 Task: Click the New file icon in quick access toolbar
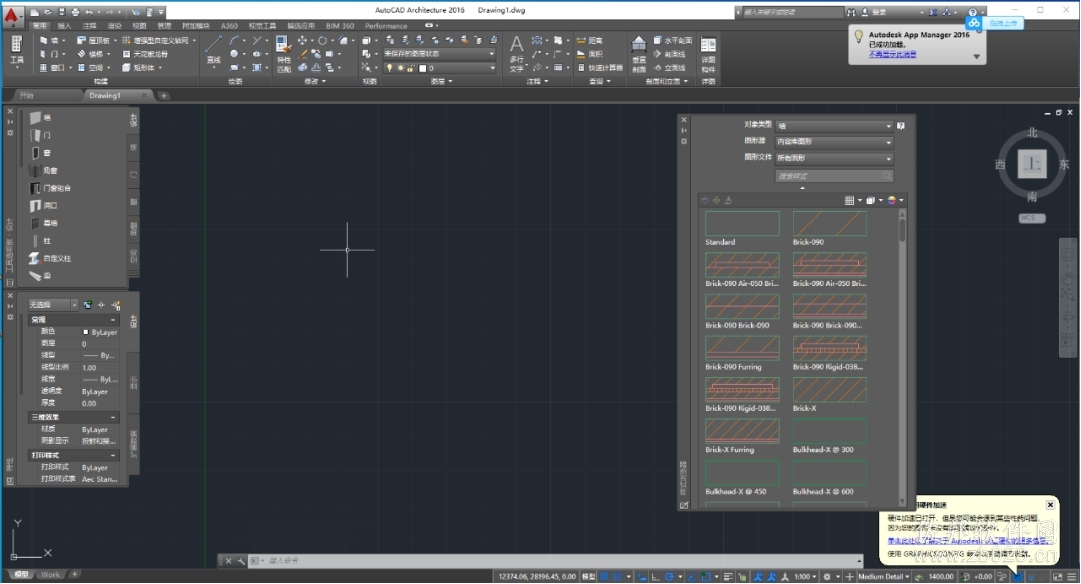[x=34, y=12]
